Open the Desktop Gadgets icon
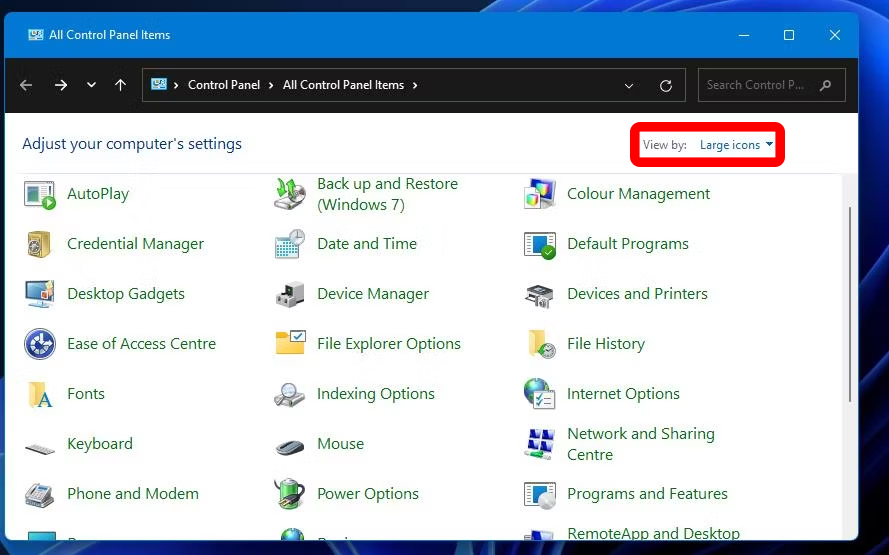The width and height of the screenshot is (889, 555). (40, 294)
